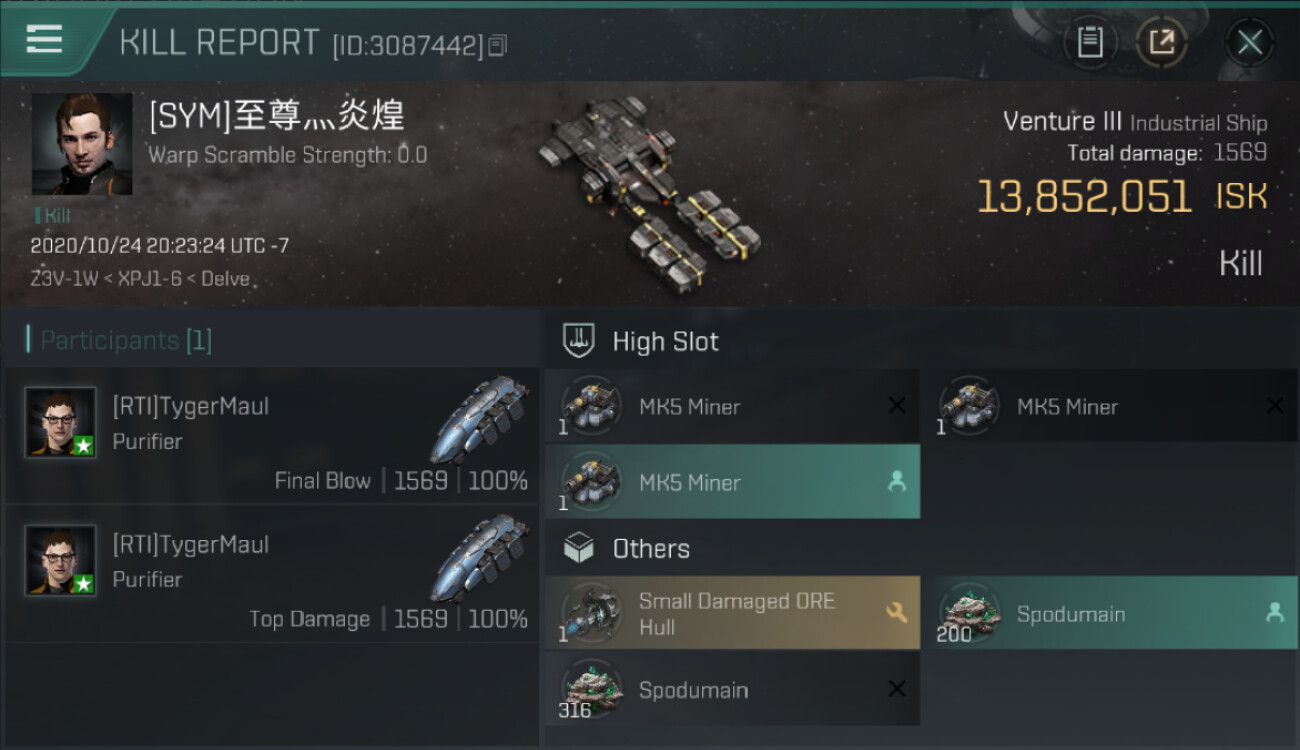Viewport: 1300px width, 750px height.
Task: Select the victim's character portrait
Action: pos(82,144)
